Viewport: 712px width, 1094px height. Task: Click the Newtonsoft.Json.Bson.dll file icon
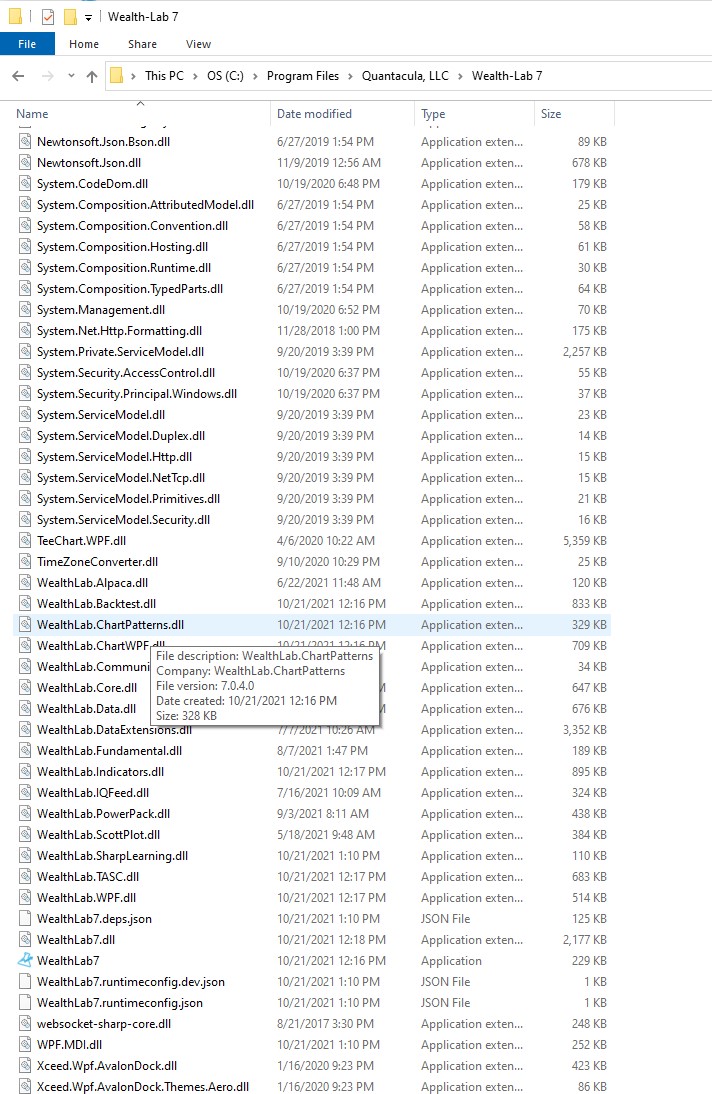(25, 142)
